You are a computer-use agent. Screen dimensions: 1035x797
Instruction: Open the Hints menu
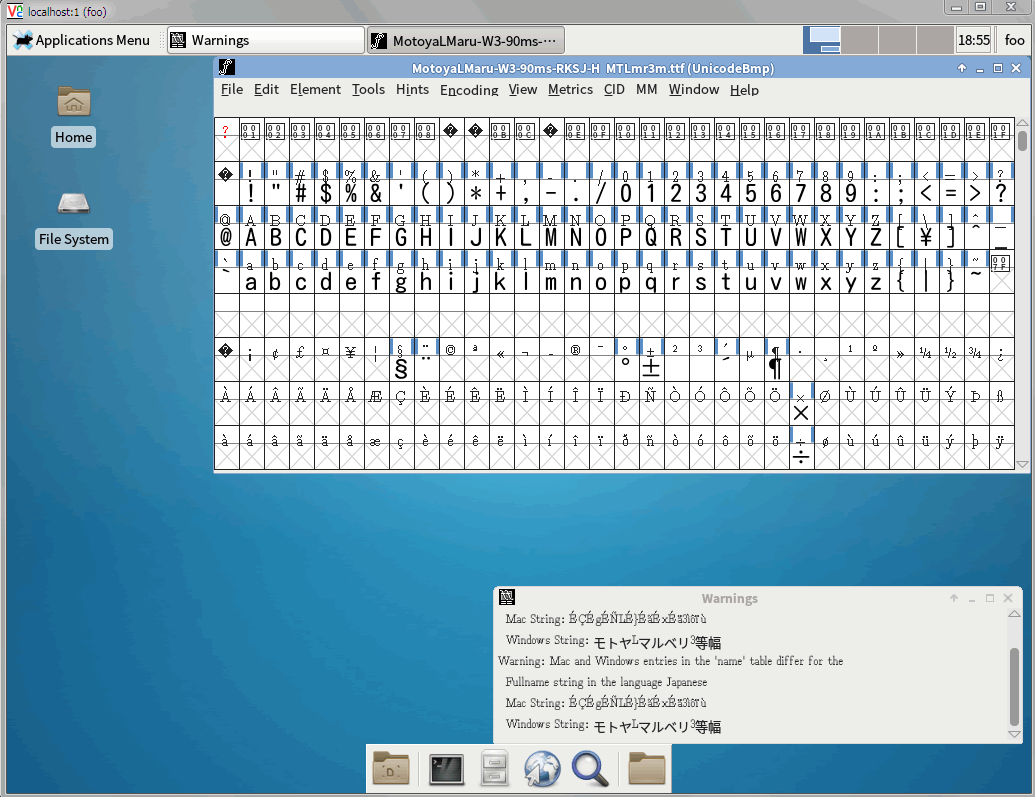tap(413, 89)
